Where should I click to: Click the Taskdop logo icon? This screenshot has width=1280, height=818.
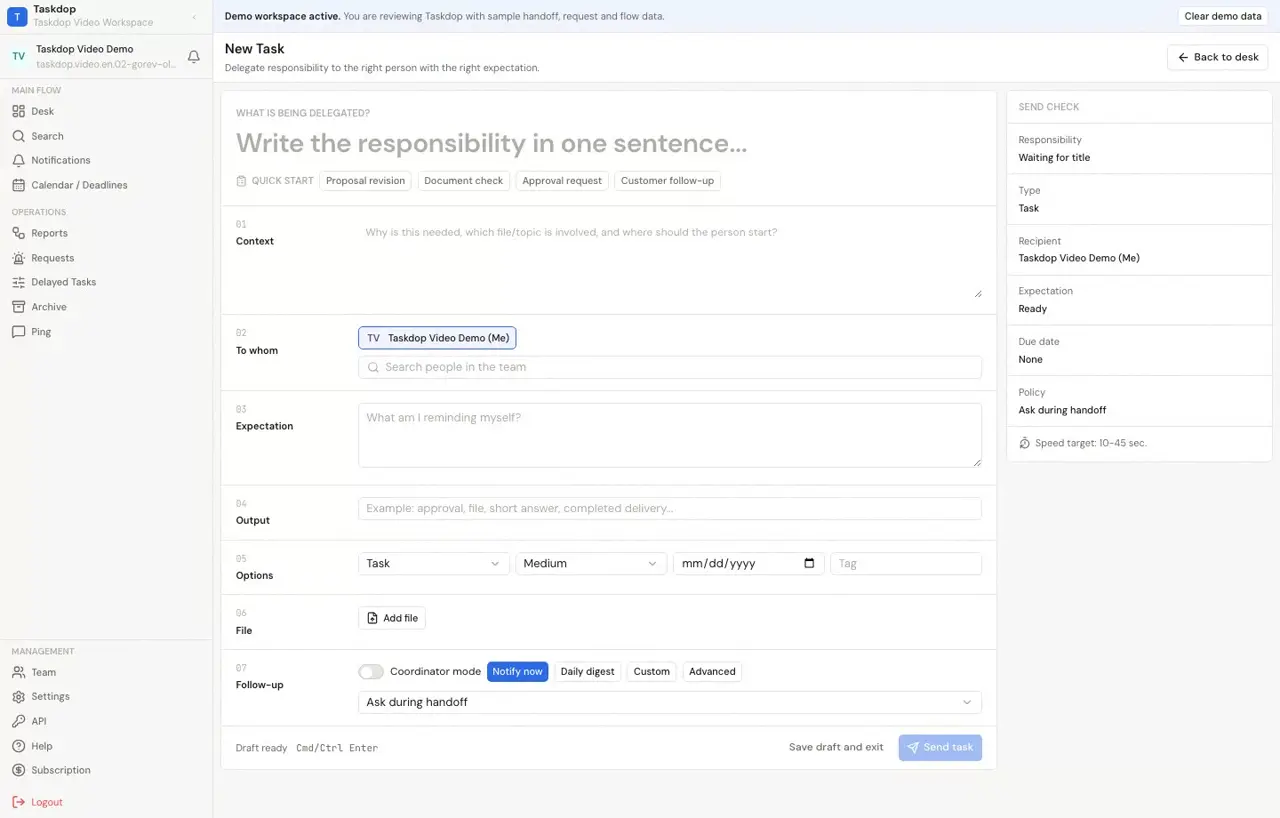click(x=17, y=15)
